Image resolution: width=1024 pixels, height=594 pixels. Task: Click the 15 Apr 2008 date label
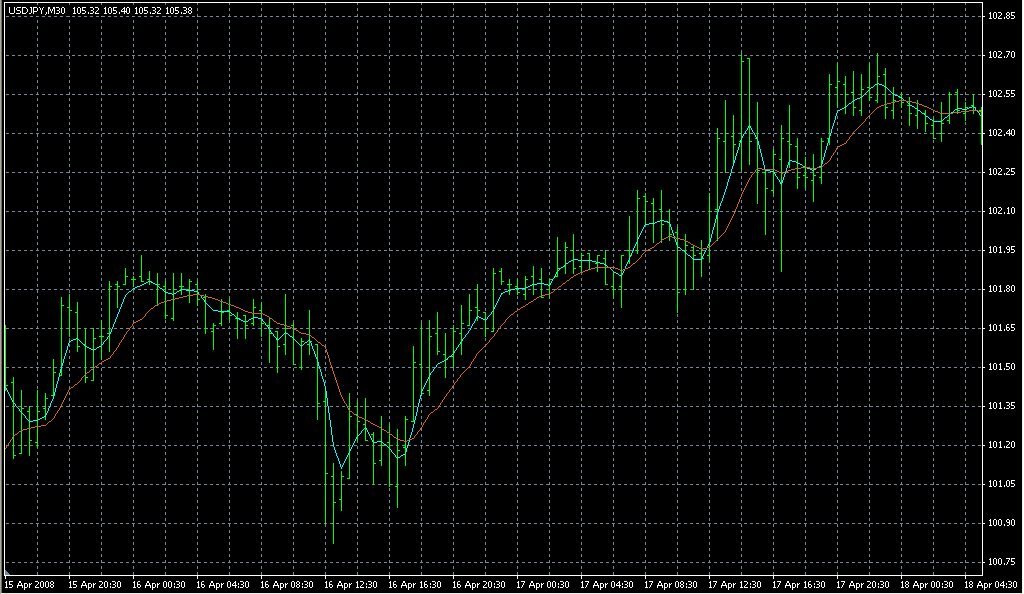[x=29, y=584]
